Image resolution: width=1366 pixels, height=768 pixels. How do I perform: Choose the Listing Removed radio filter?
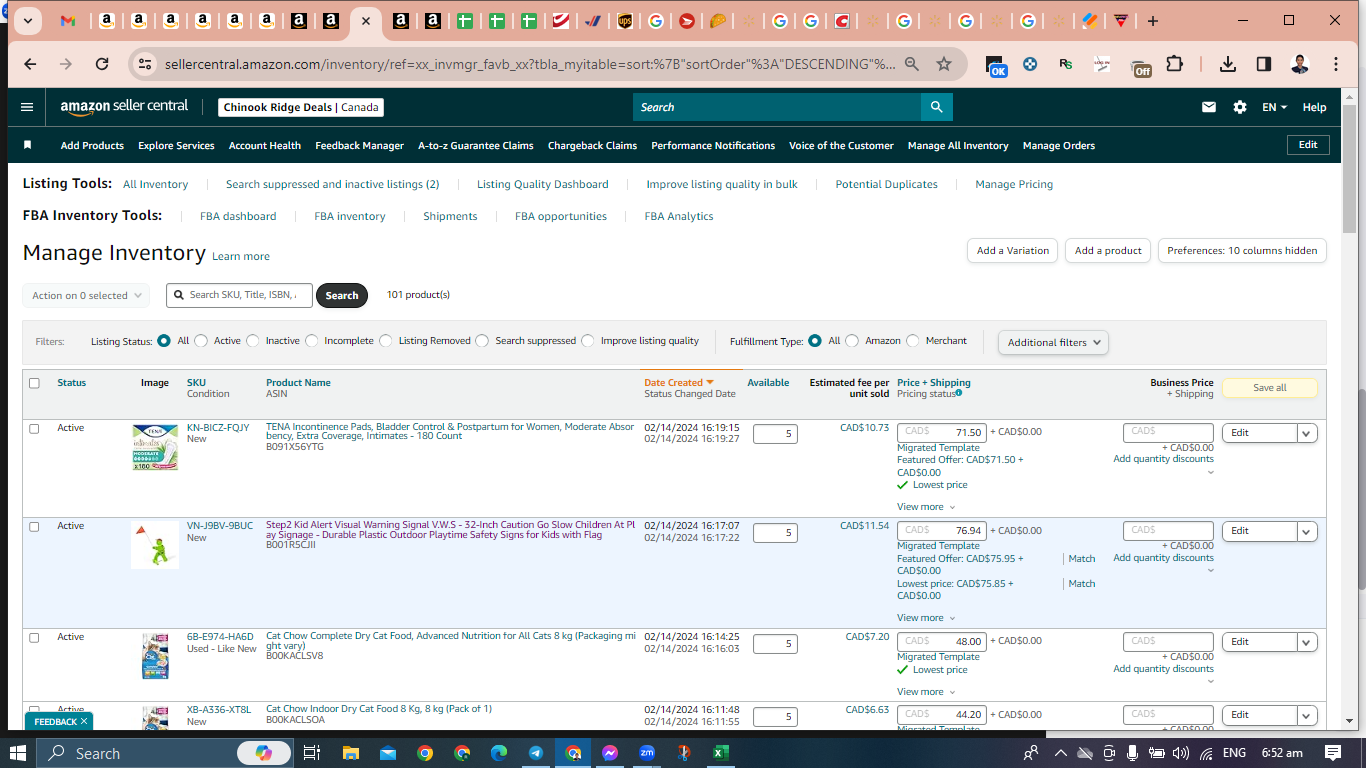pos(386,341)
